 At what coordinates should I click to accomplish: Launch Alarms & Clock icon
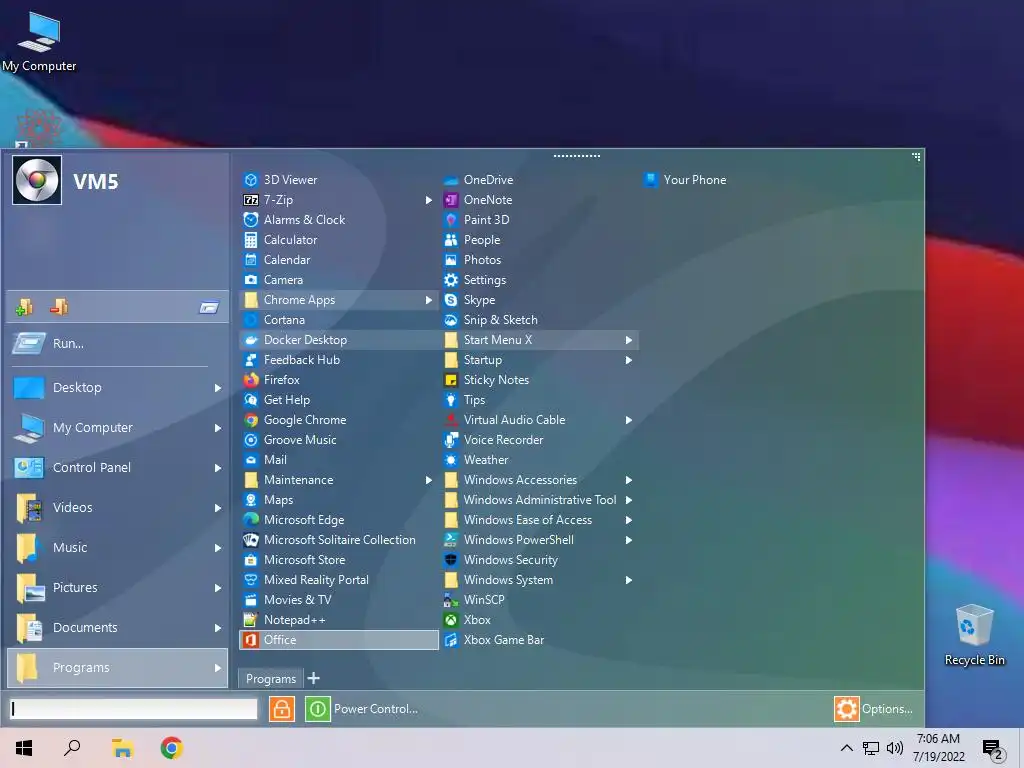click(251, 219)
